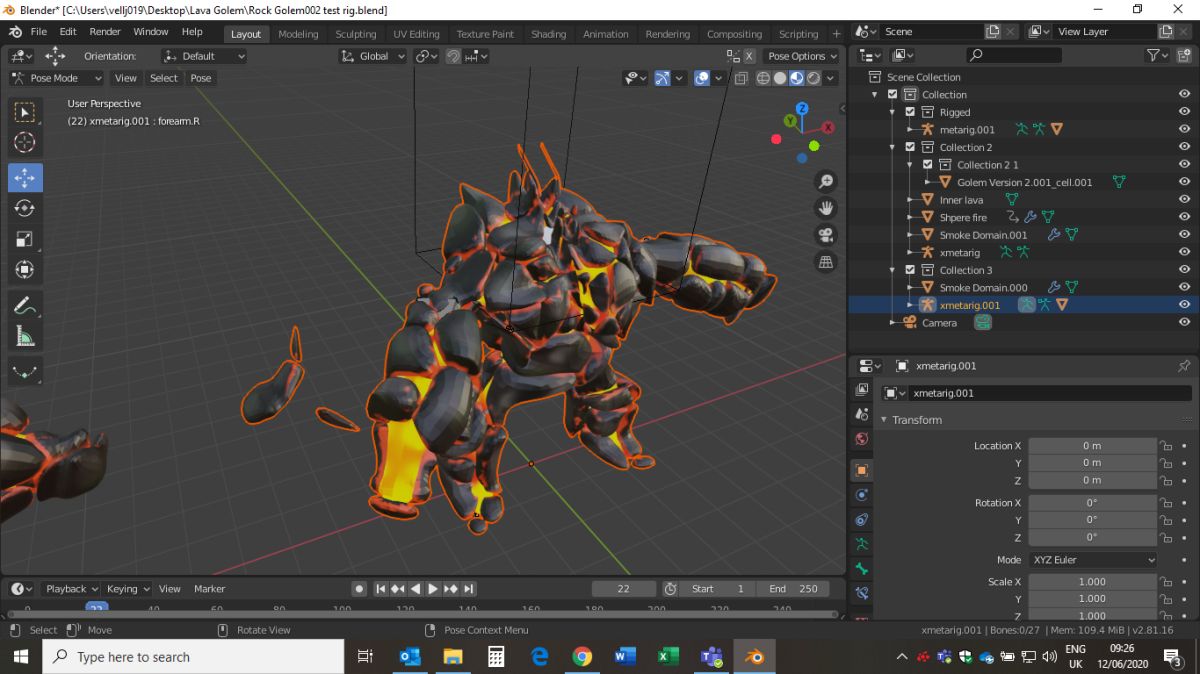Toggle visibility of Camera in outliner

[x=1184, y=322]
